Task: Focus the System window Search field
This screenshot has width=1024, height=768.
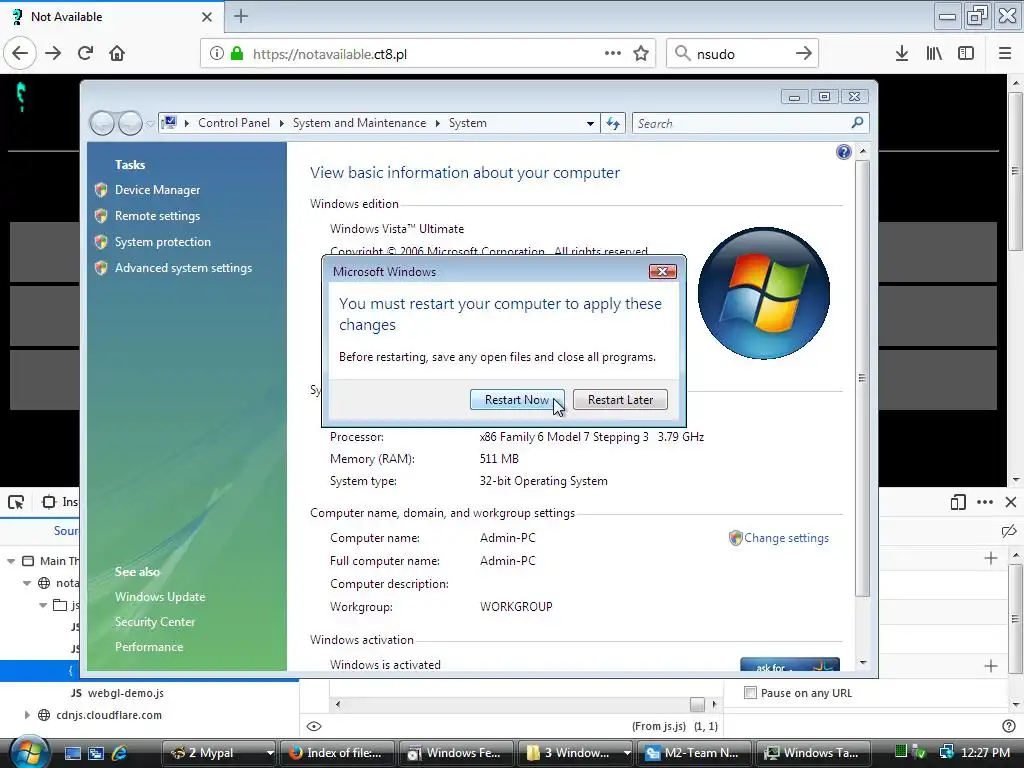Action: coord(741,123)
